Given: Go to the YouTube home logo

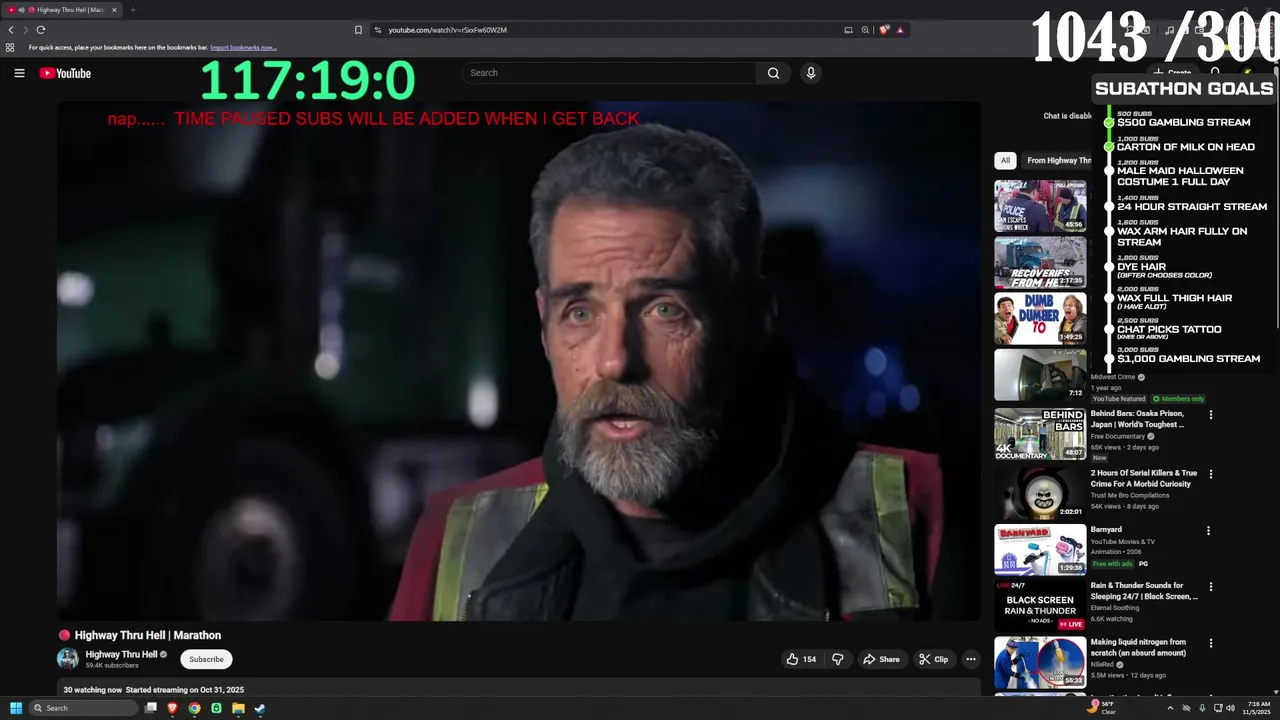Looking at the screenshot, I should (x=65, y=73).
